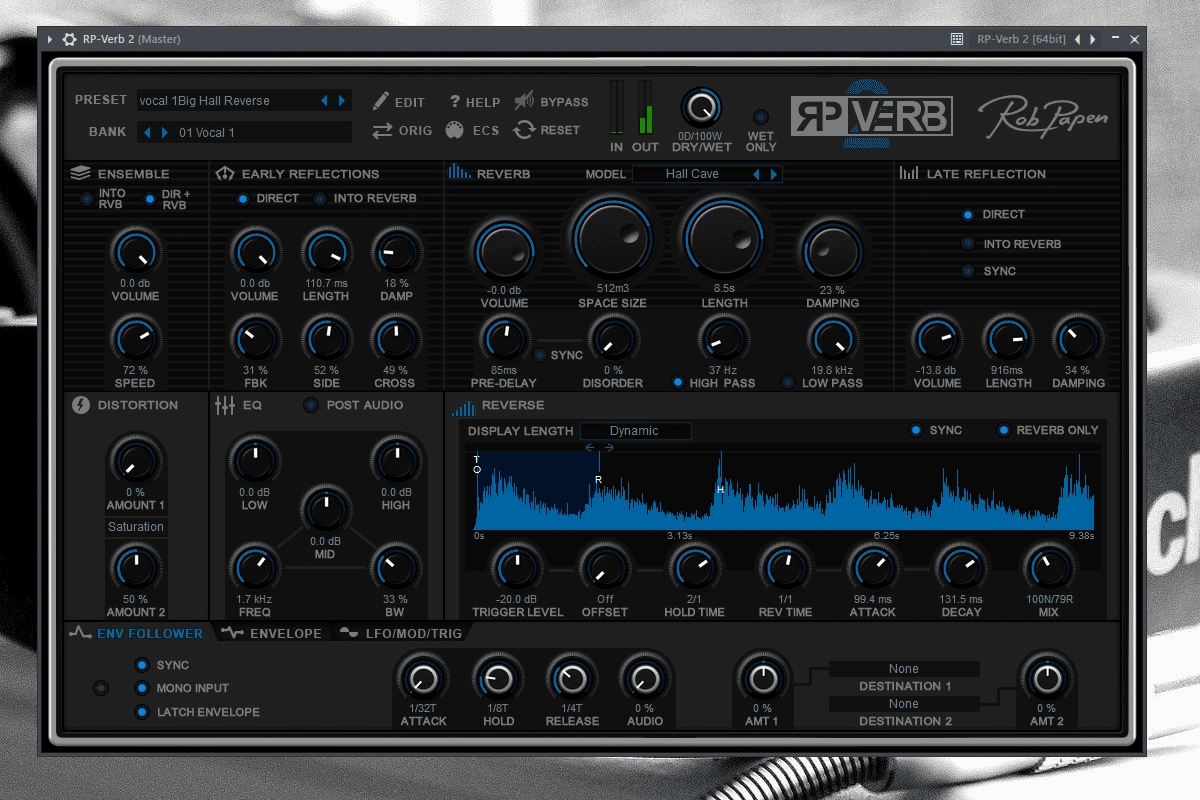Switch to previous reverb model
Screen dimensions: 1200x800
(756, 174)
